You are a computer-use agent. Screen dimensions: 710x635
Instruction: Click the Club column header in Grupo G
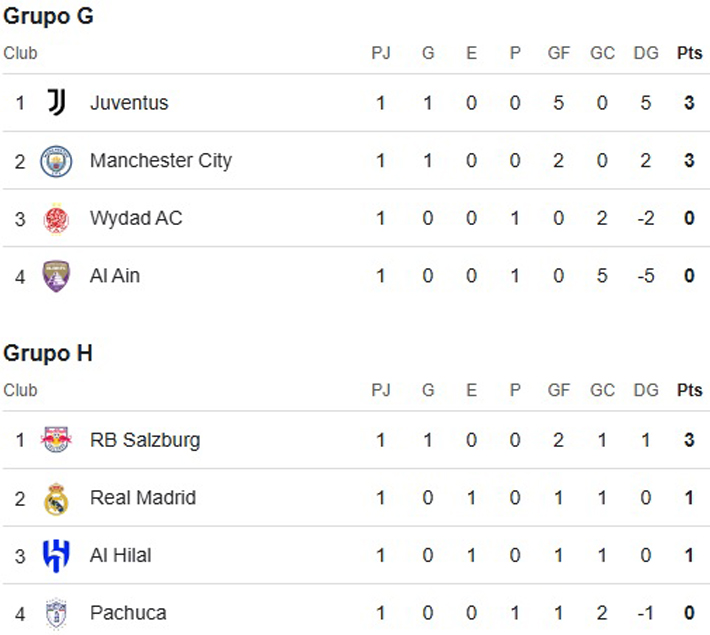click(x=20, y=53)
